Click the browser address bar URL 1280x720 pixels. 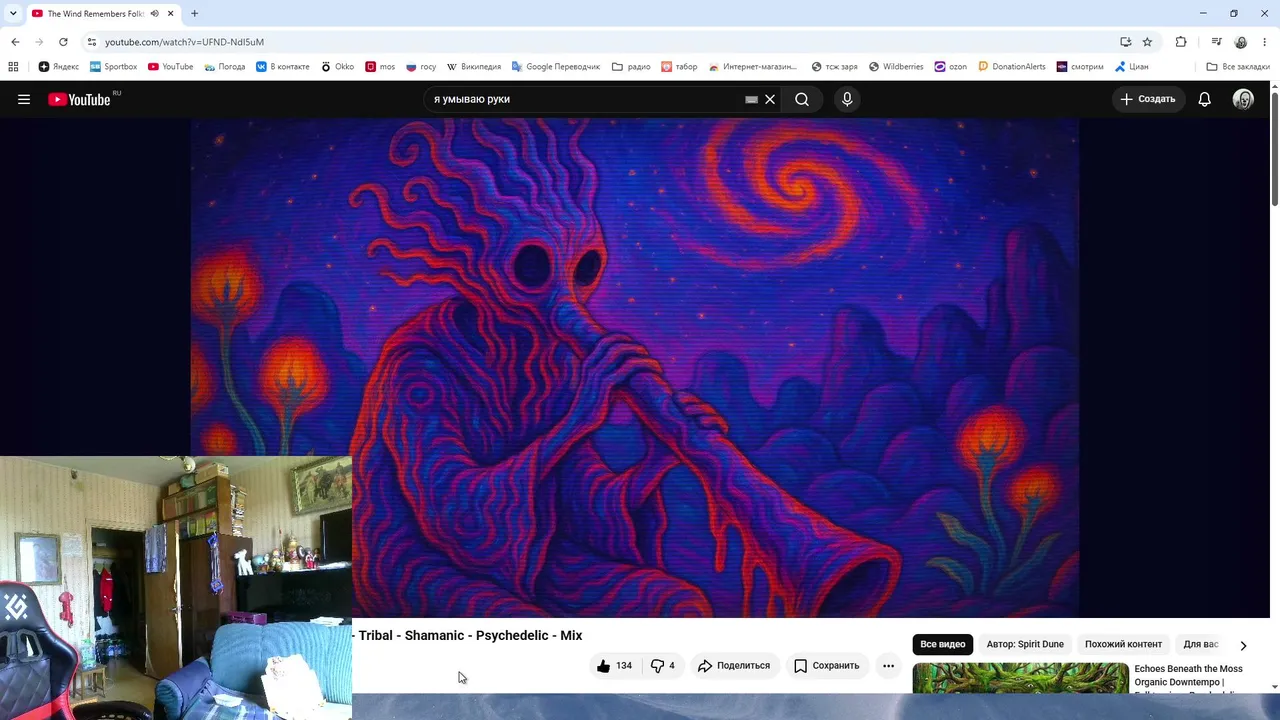[185, 42]
